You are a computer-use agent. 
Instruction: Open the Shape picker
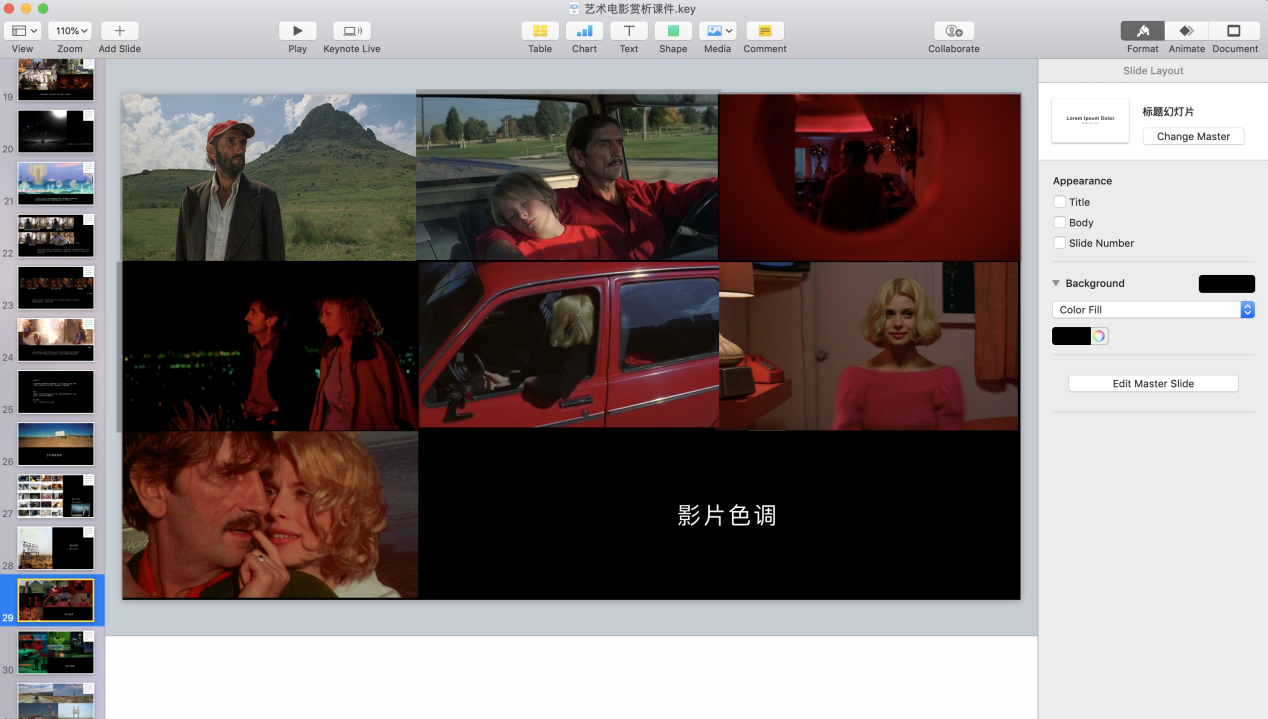[x=673, y=31]
